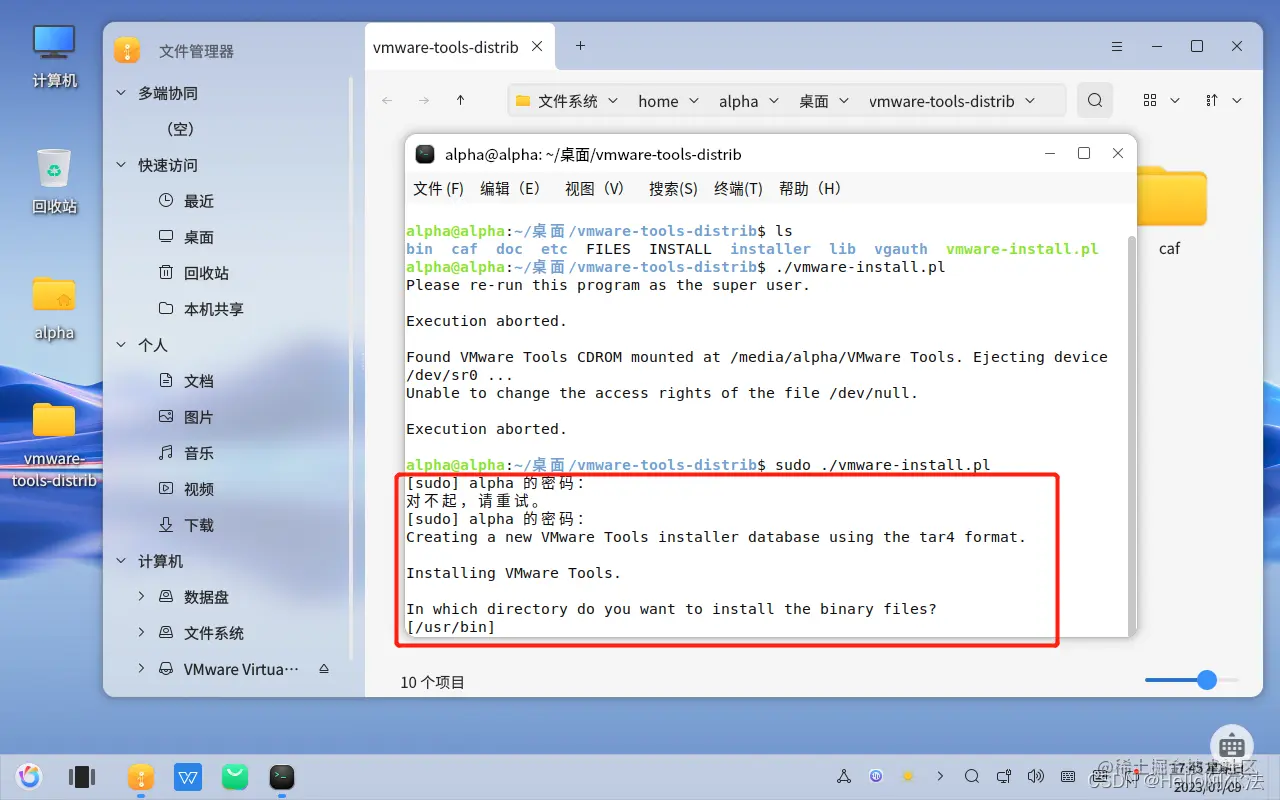Click the home path segment

click(658, 101)
